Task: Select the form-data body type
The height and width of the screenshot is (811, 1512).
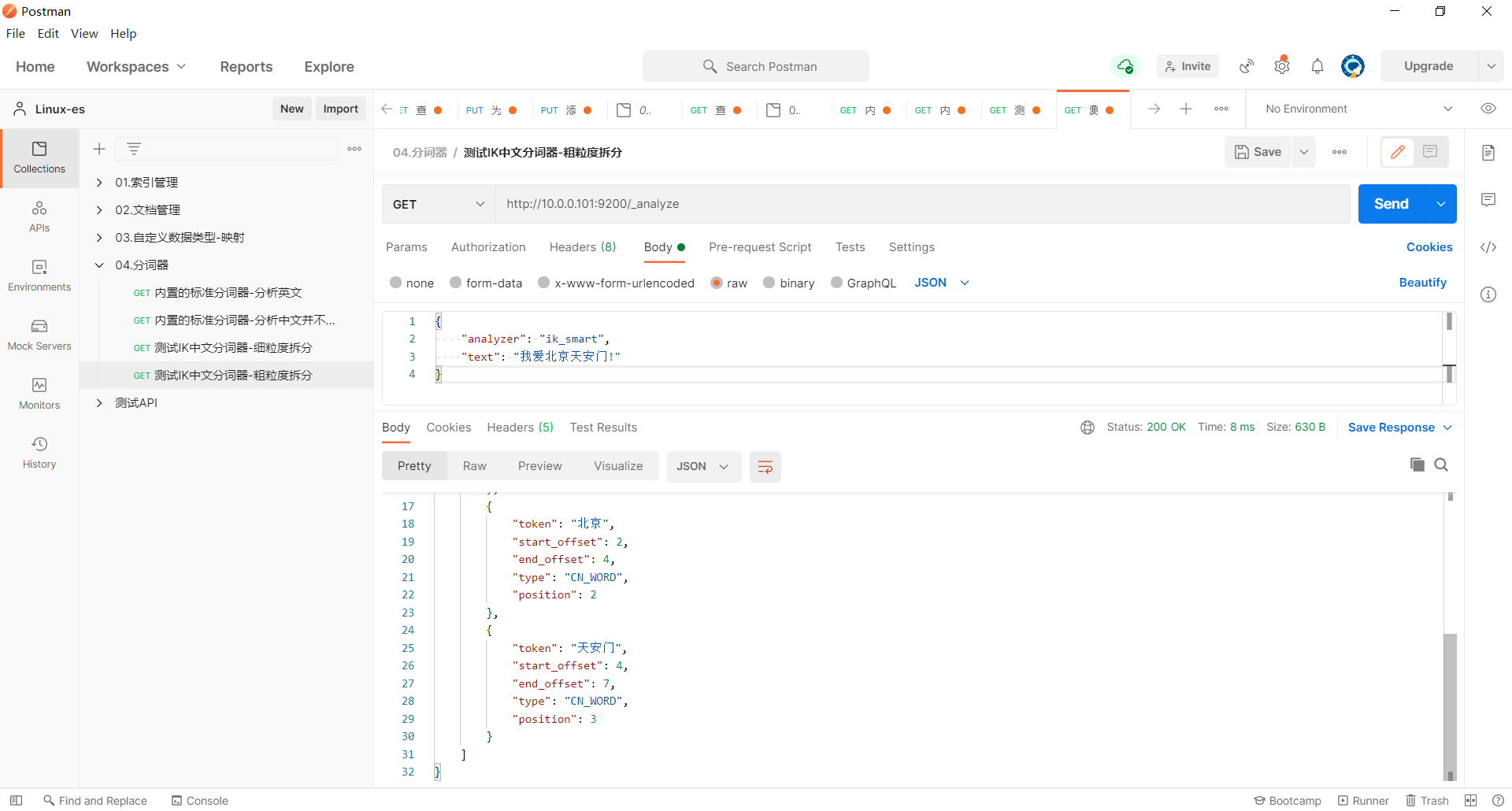Action: click(486, 283)
